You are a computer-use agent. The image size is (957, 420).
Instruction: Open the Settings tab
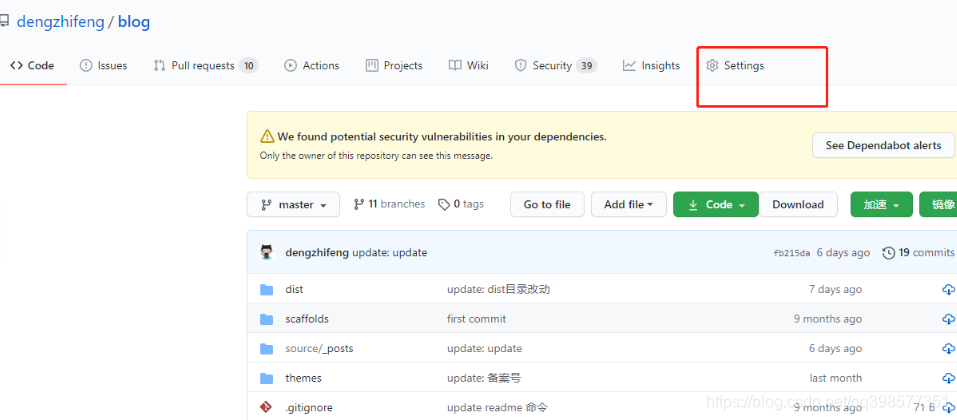(735, 65)
